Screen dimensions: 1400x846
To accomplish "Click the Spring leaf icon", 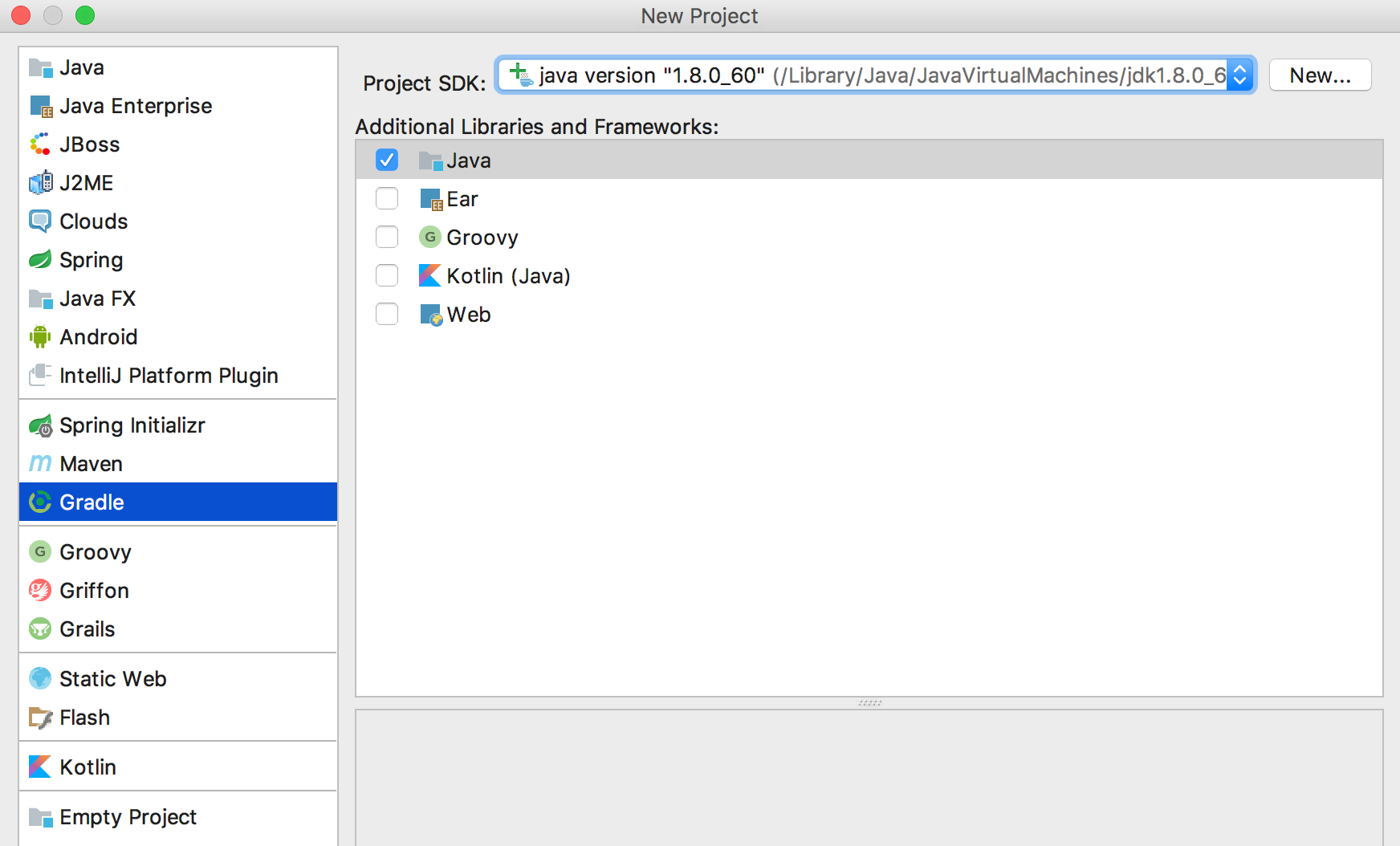I will (x=39, y=260).
